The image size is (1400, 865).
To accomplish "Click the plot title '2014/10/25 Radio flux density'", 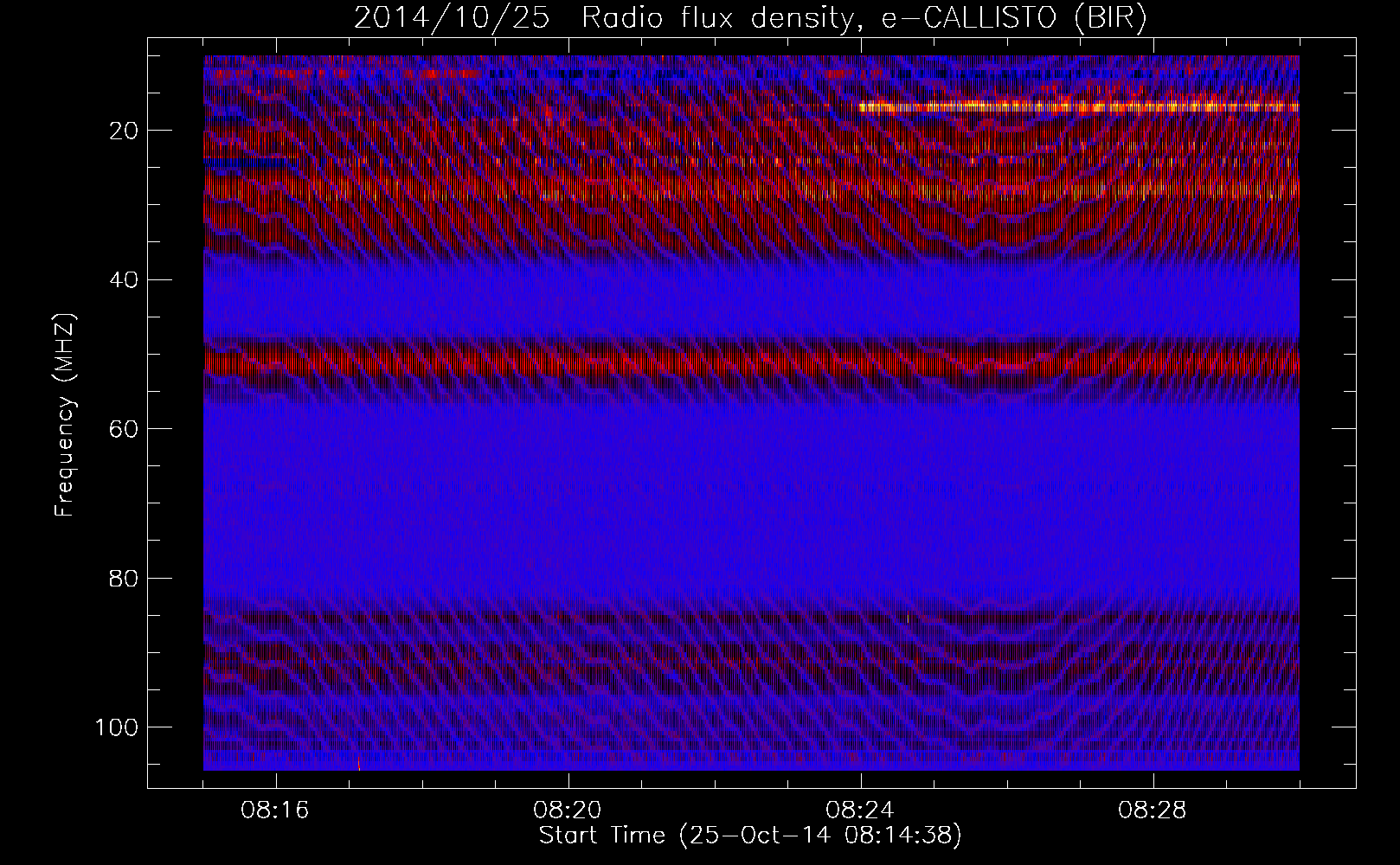I will 750,18.
